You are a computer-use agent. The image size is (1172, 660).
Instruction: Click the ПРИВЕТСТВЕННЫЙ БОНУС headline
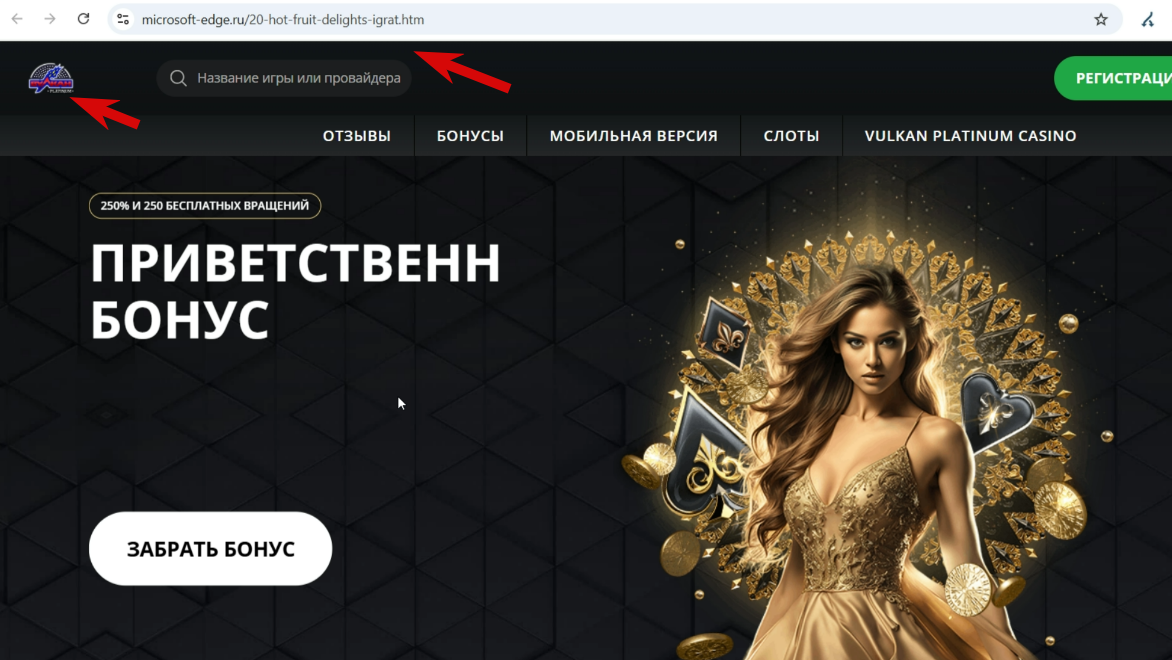[x=295, y=292]
